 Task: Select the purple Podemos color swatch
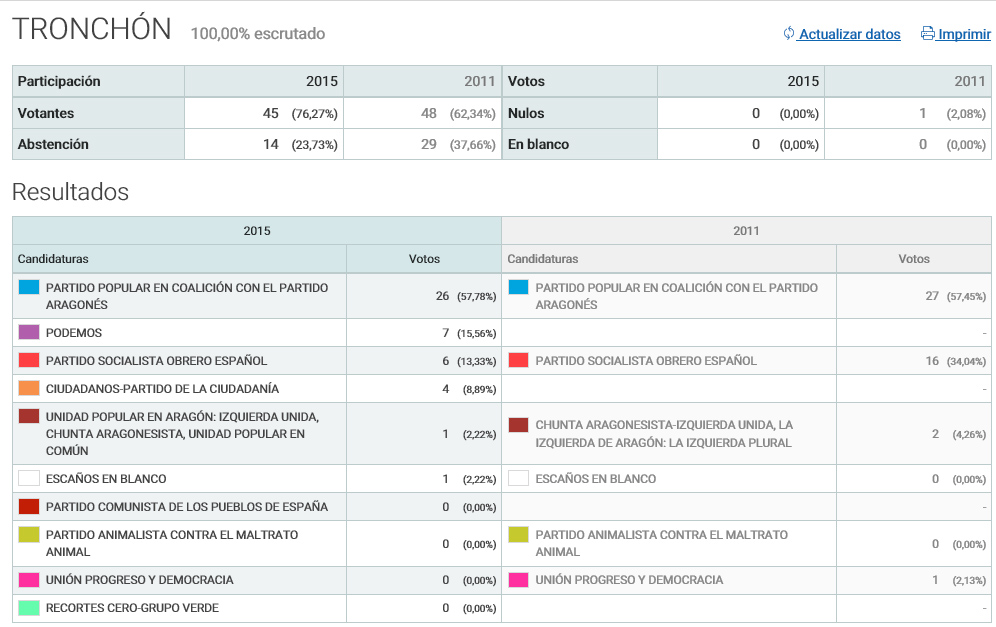click(x=29, y=332)
